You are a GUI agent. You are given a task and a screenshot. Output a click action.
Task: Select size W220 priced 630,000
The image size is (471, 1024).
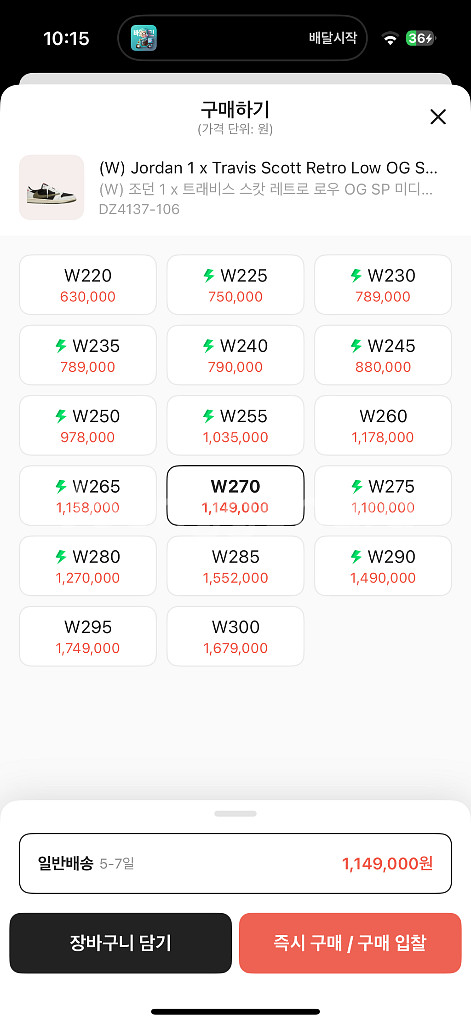[x=88, y=285]
